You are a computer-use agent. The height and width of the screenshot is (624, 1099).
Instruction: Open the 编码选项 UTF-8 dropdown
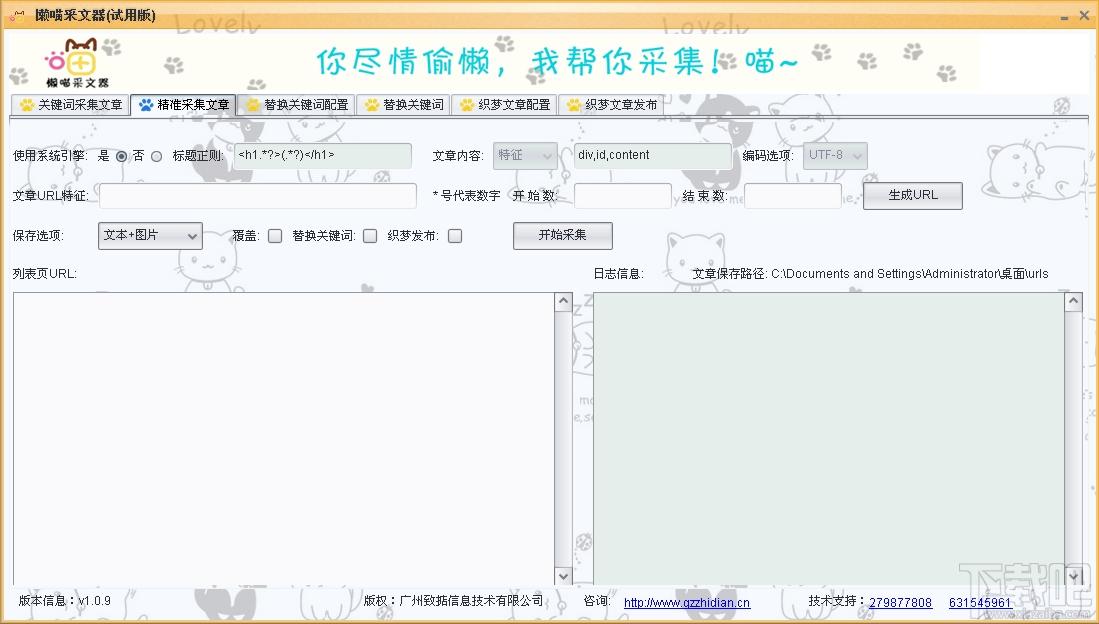click(835, 156)
